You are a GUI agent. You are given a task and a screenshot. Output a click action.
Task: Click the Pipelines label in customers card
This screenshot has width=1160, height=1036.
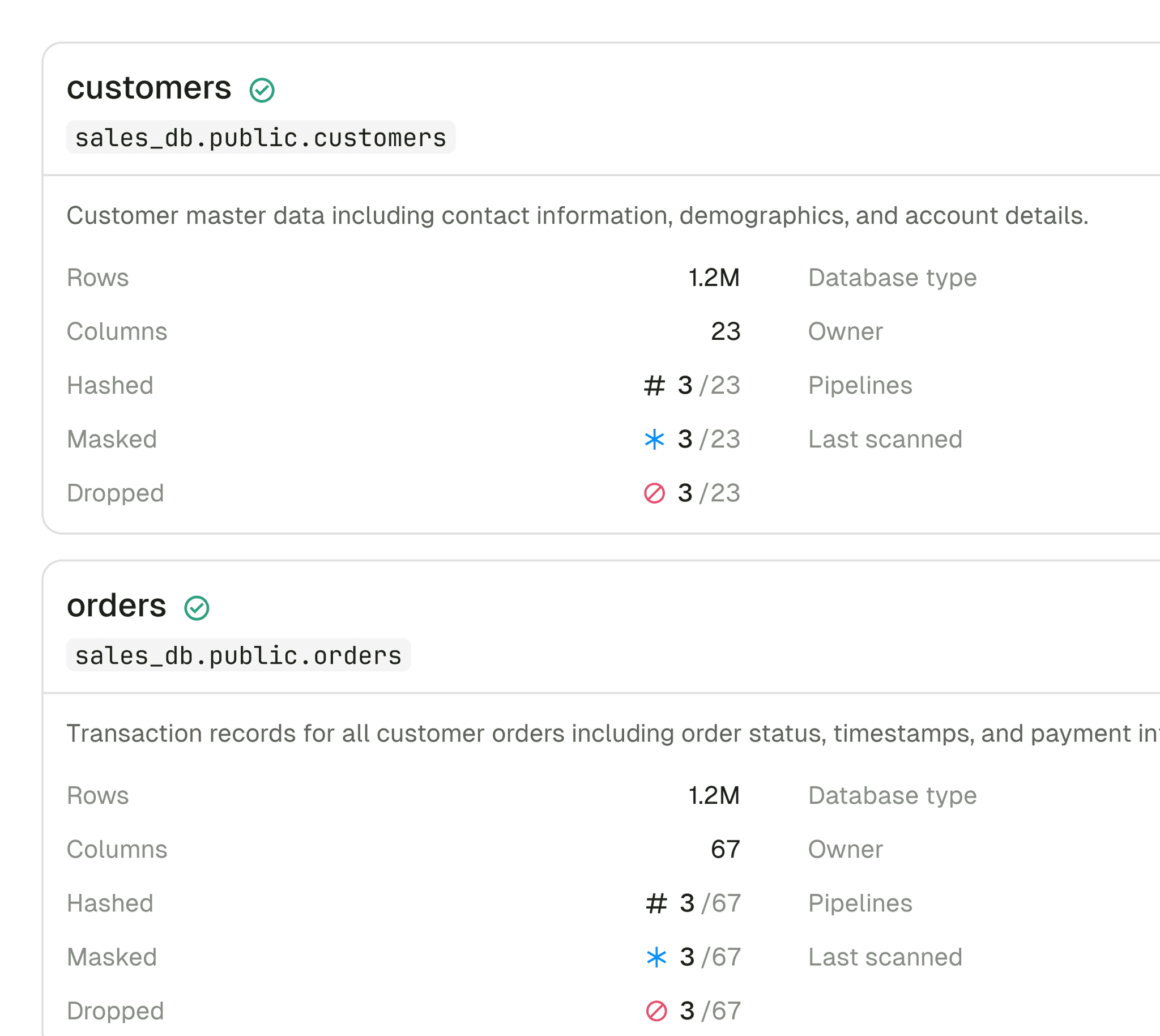click(860, 385)
